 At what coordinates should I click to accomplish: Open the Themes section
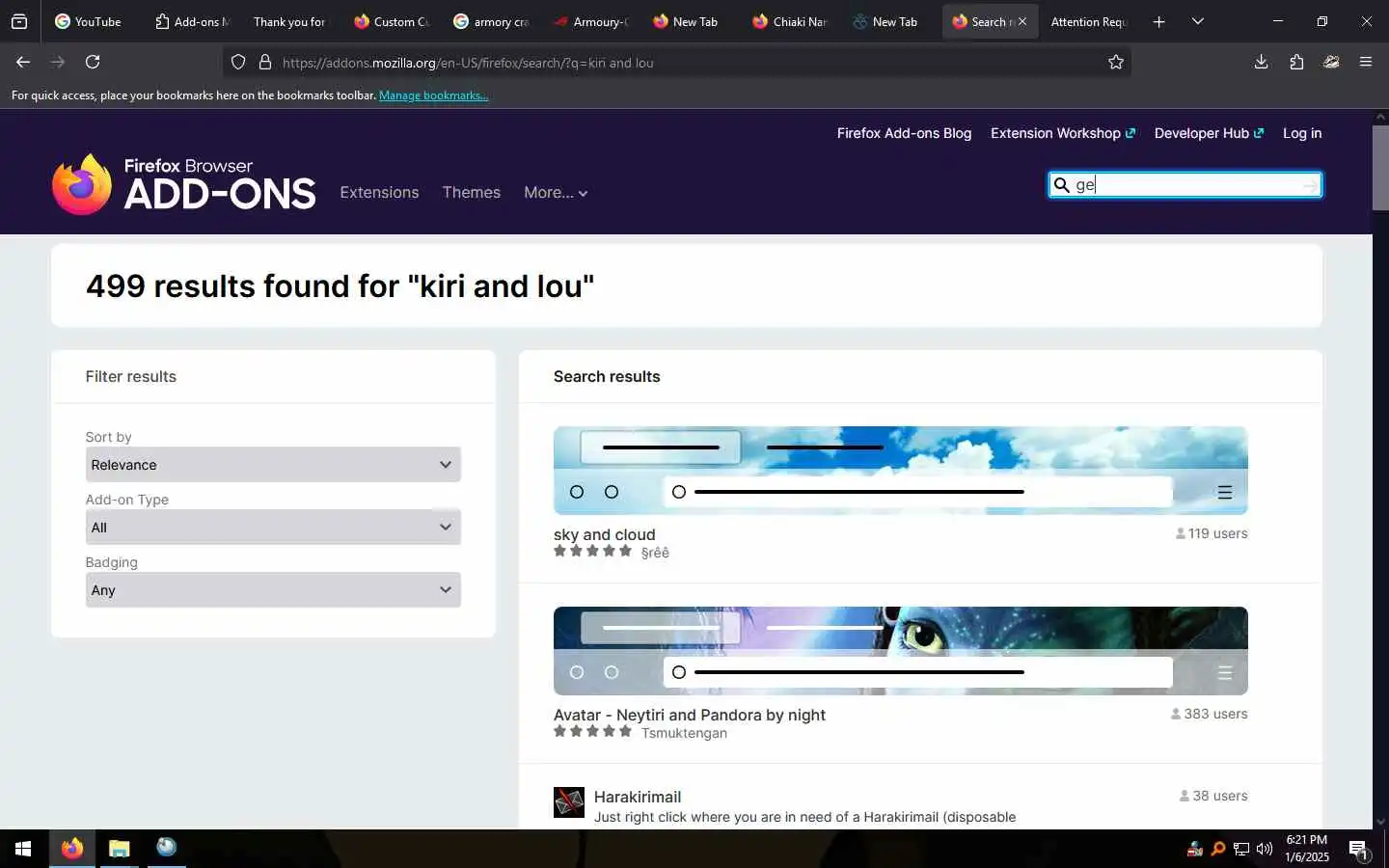471,192
